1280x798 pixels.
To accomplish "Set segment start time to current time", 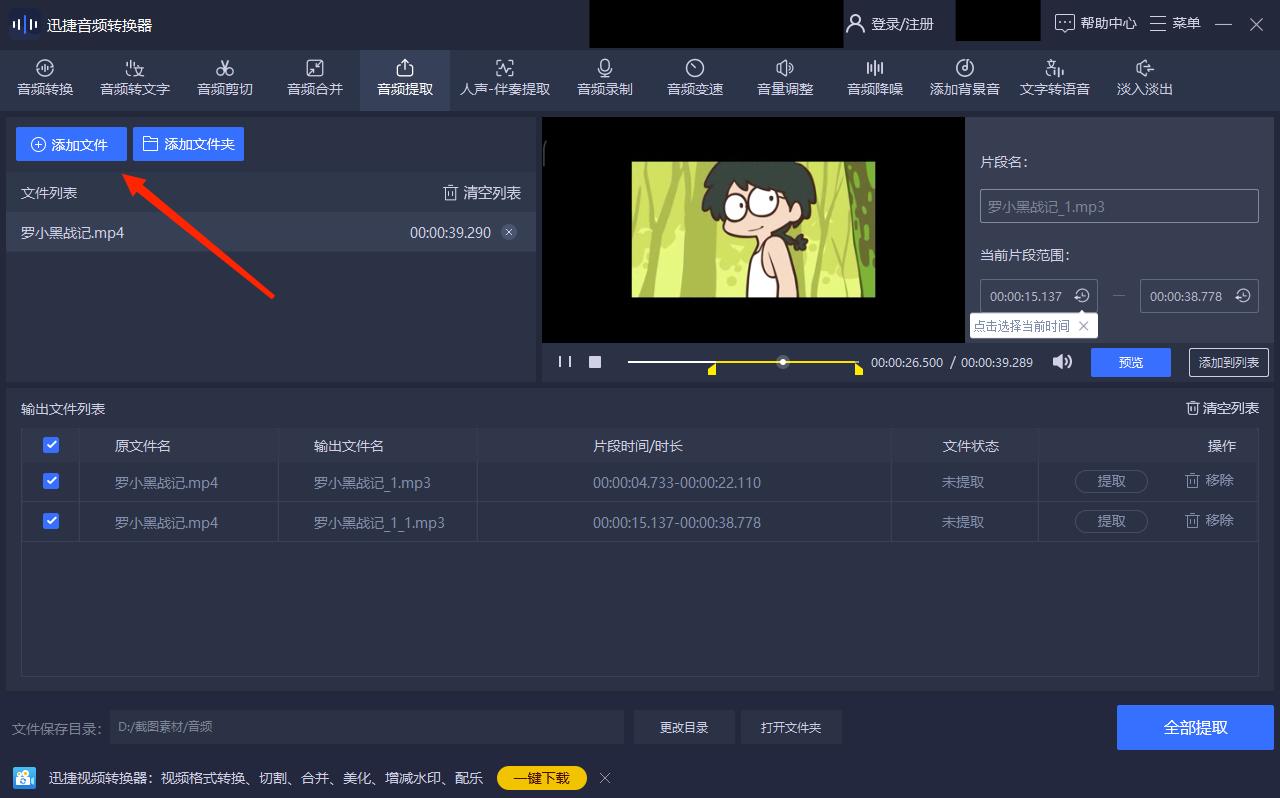I will click(1082, 296).
